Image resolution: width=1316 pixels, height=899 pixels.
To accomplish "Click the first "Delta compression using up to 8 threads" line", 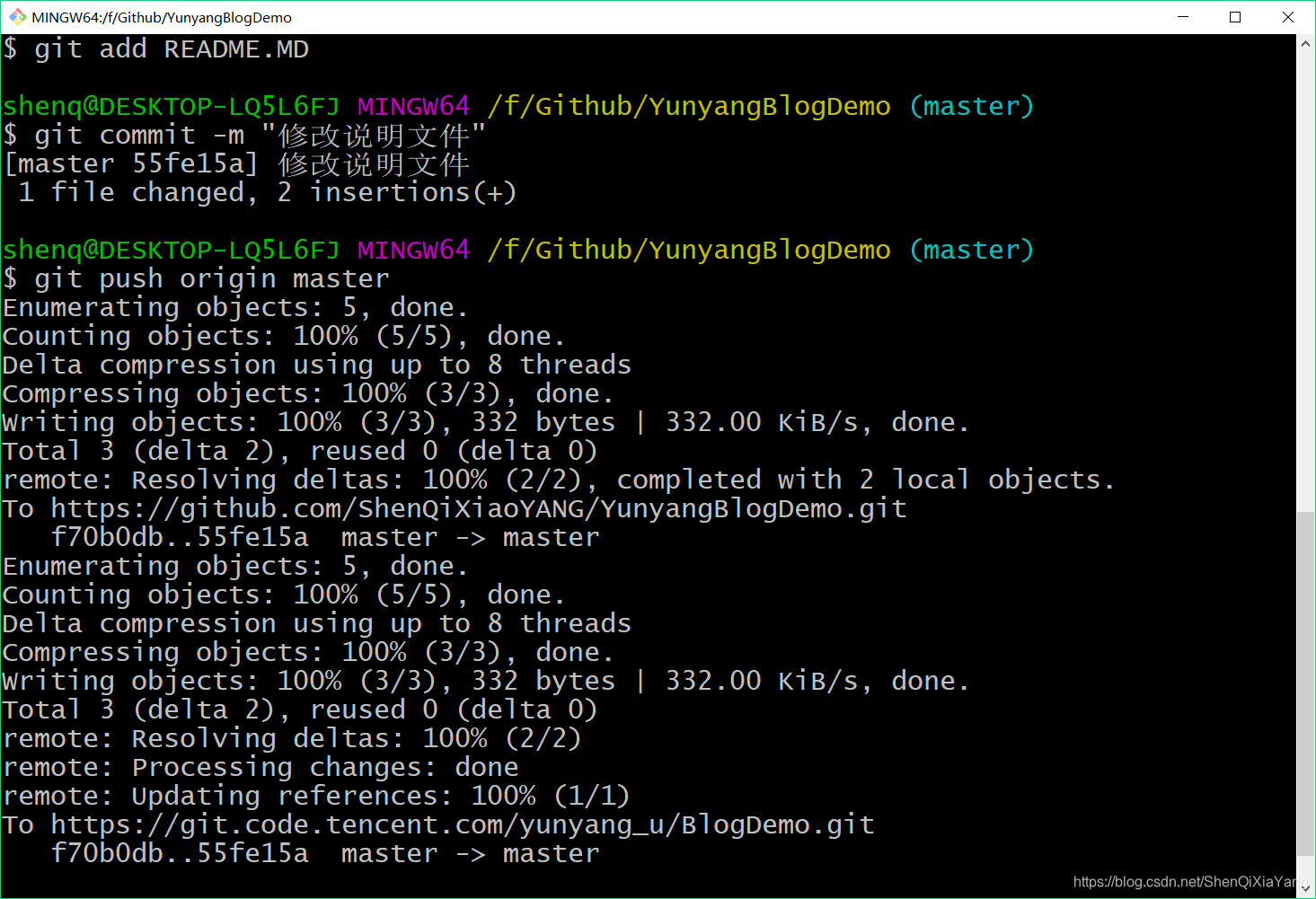I will (317, 366).
